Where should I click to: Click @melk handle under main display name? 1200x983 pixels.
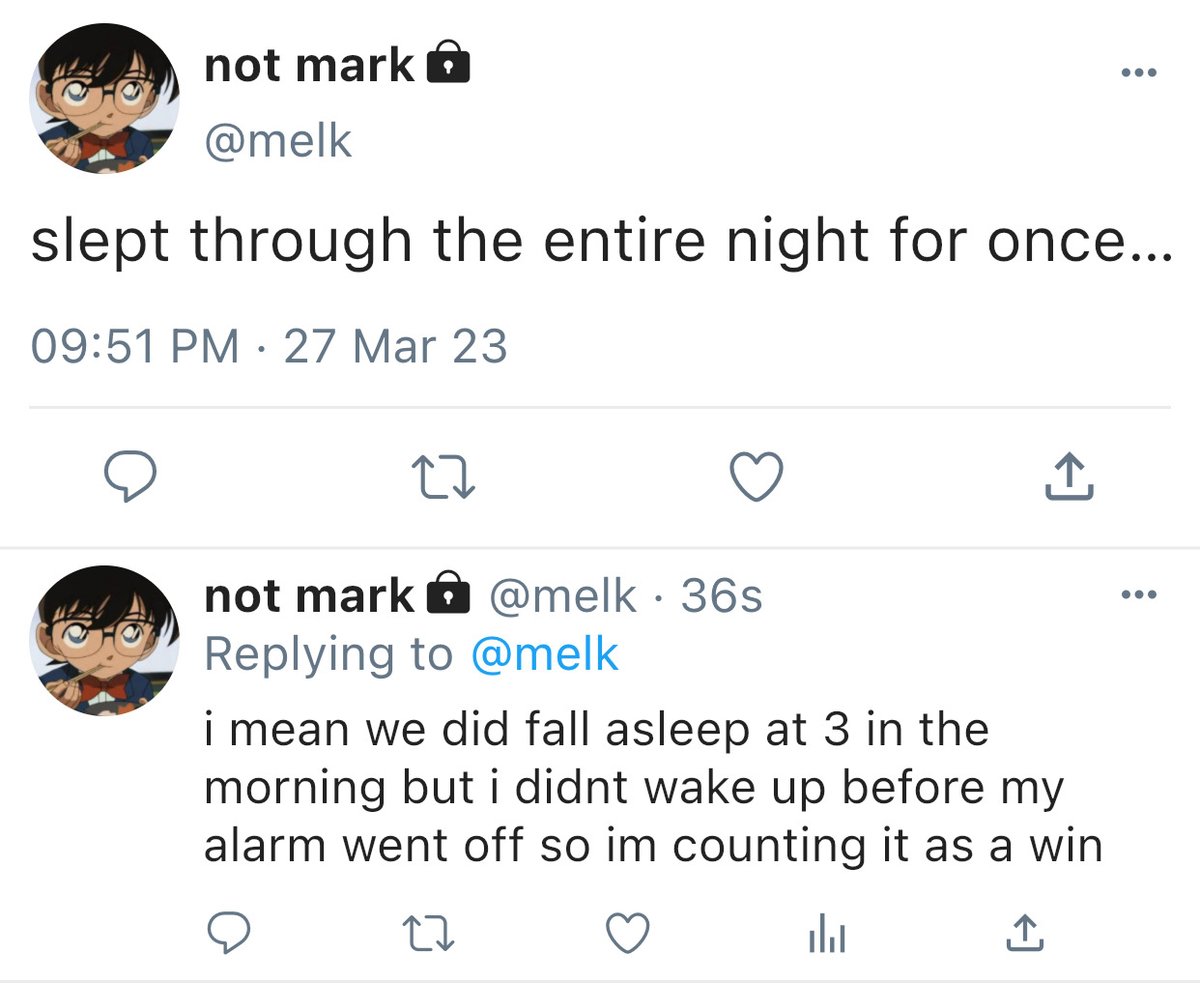click(278, 141)
